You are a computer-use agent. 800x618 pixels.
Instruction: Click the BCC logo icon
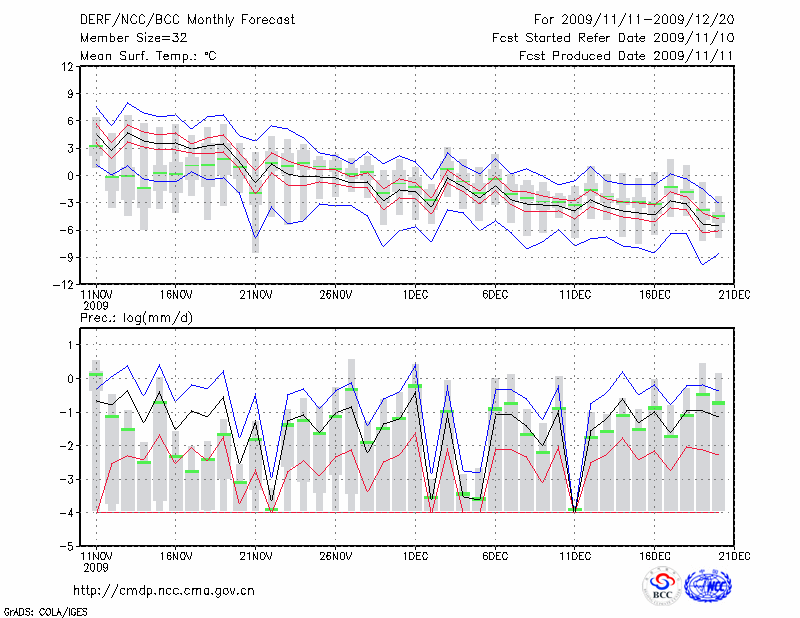tap(662, 587)
